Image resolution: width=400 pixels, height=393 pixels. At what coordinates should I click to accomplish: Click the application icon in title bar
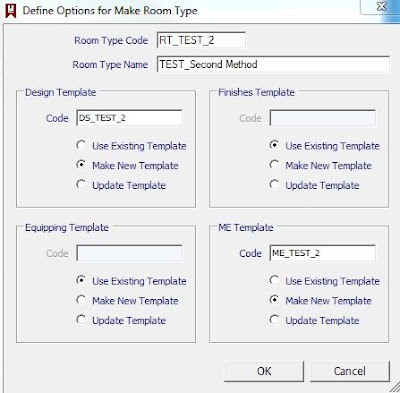pyautogui.click(x=10, y=10)
